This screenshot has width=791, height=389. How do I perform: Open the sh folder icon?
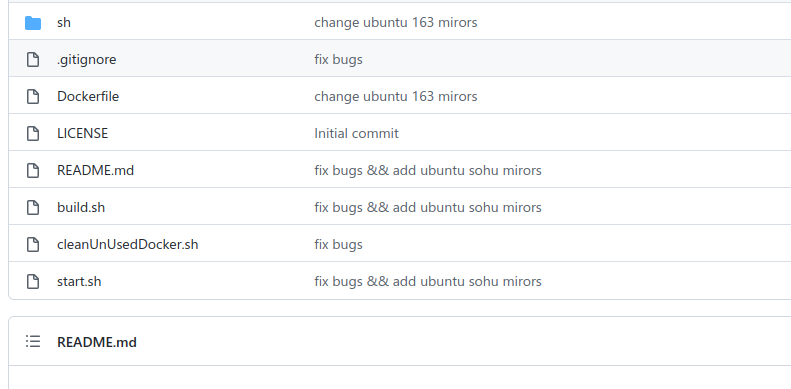(33, 23)
